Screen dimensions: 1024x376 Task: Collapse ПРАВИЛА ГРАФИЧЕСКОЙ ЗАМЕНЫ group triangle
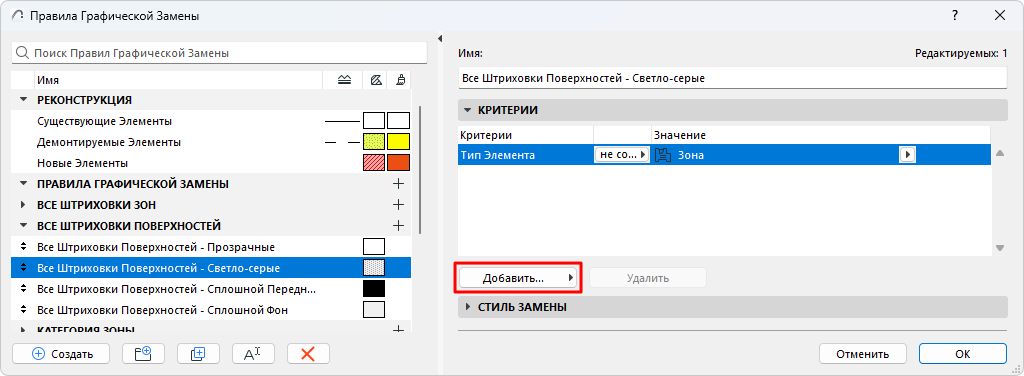(x=24, y=183)
